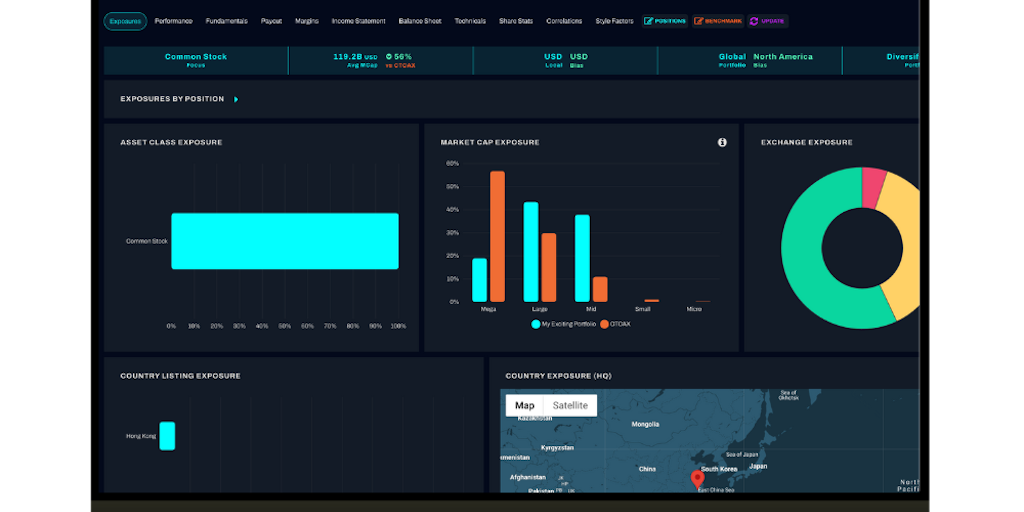
Task: Click the orange Mega benchmark bar
Action: tap(497, 236)
